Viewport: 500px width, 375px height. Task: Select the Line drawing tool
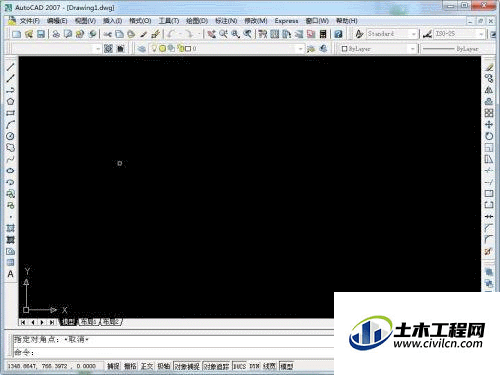coord(10,67)
